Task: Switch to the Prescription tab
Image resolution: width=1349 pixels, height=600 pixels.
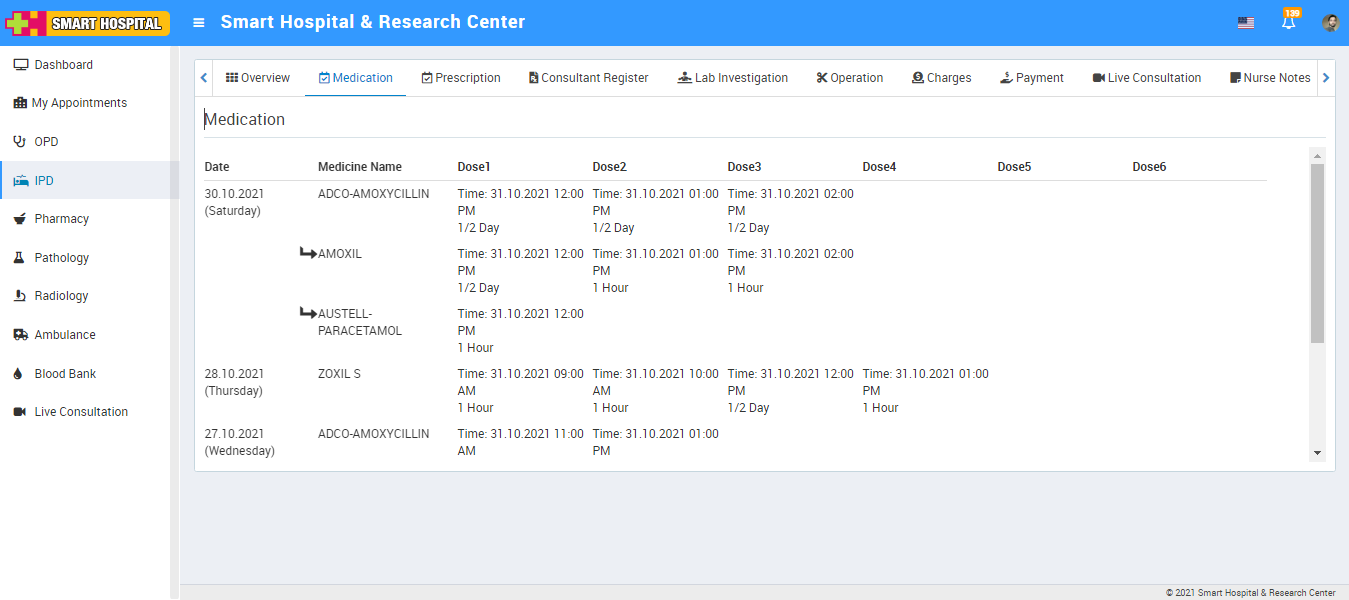Action: tap(461, 78)
